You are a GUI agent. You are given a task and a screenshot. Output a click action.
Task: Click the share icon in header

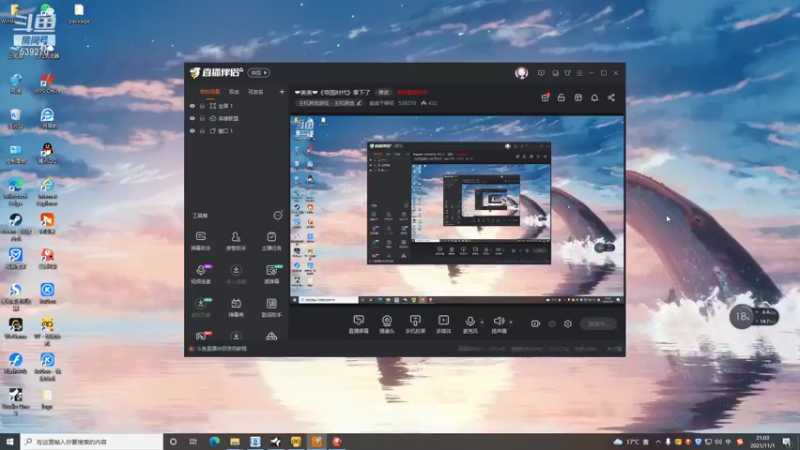click(x=611, y=97)
